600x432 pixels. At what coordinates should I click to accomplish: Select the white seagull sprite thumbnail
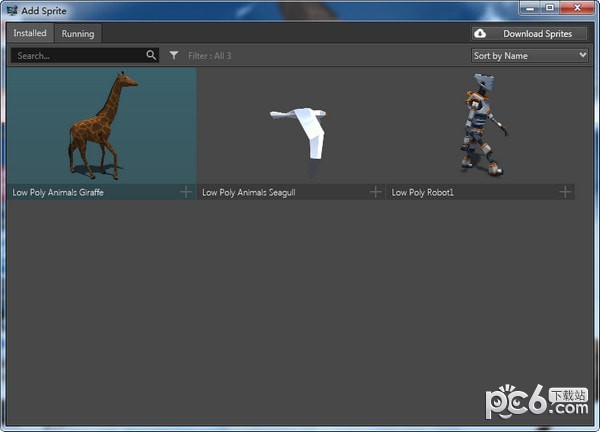292,125
